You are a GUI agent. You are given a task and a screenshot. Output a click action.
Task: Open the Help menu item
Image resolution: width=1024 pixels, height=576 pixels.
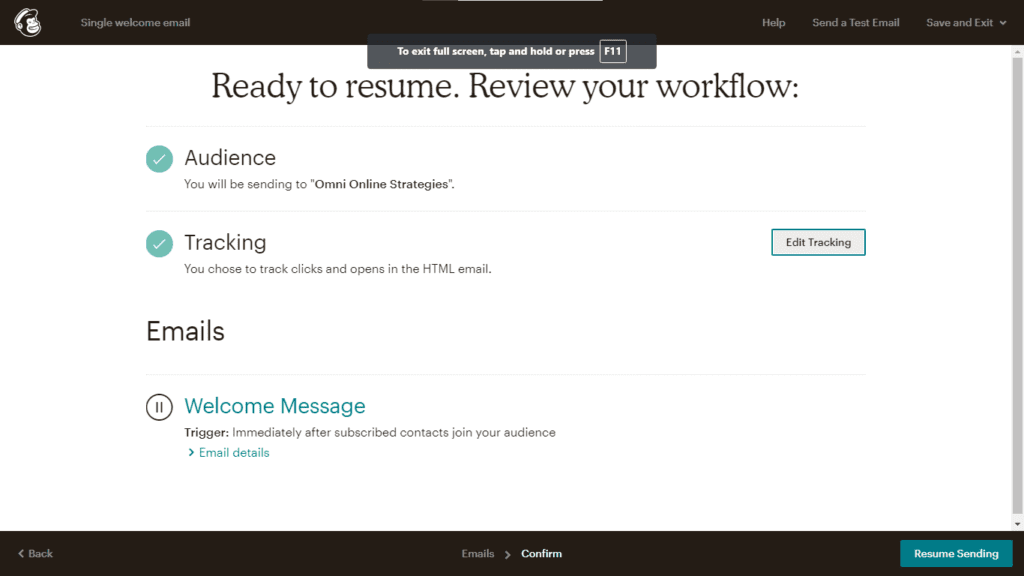[x=773, y=23]
